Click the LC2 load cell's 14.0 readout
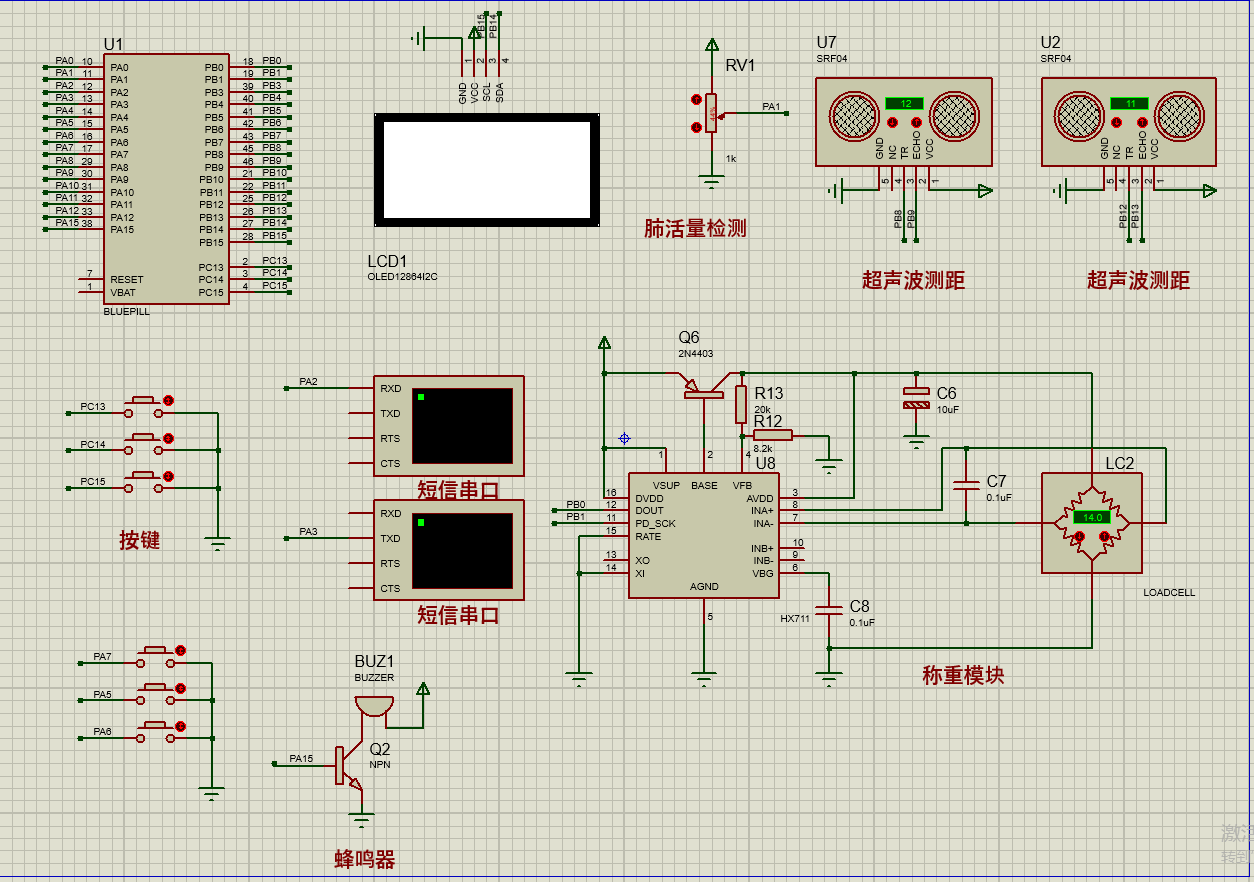This screenshot has height=882, width=1254. 1091,517
